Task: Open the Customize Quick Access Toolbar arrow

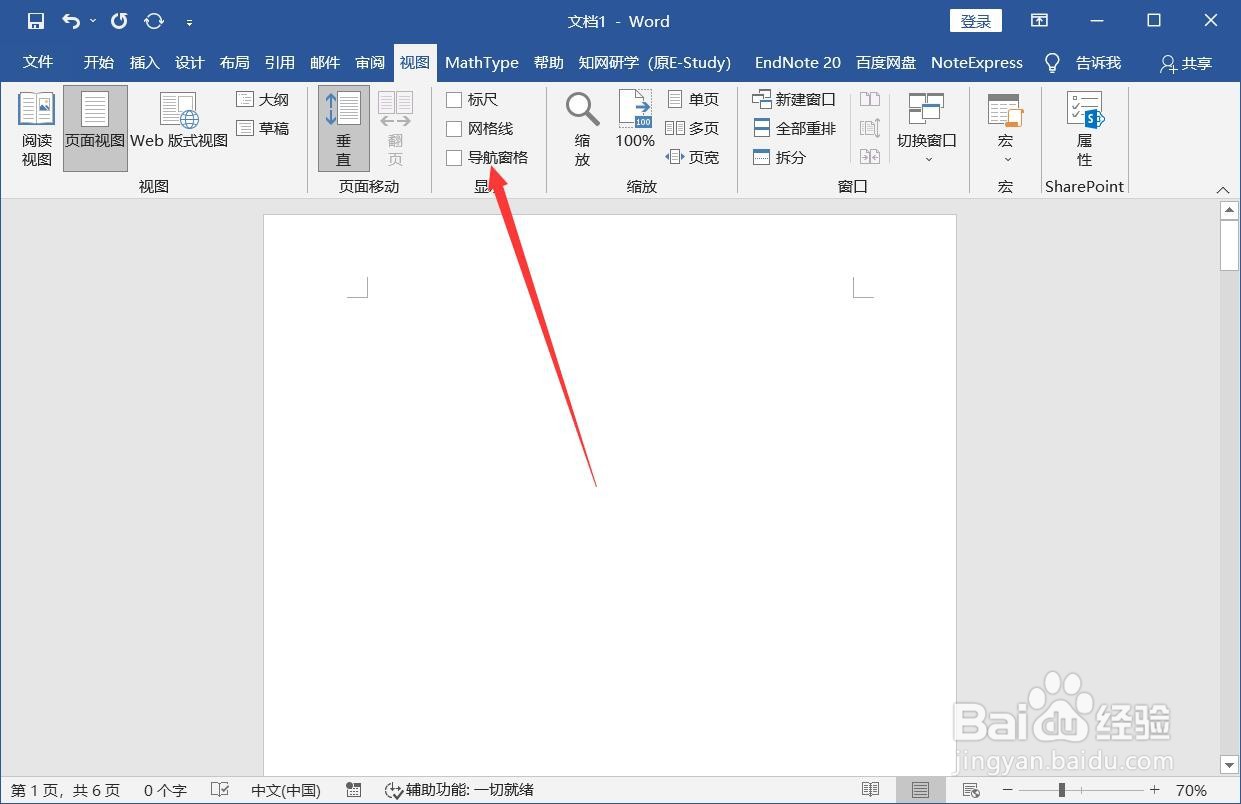Action: (x=190, y=22)
